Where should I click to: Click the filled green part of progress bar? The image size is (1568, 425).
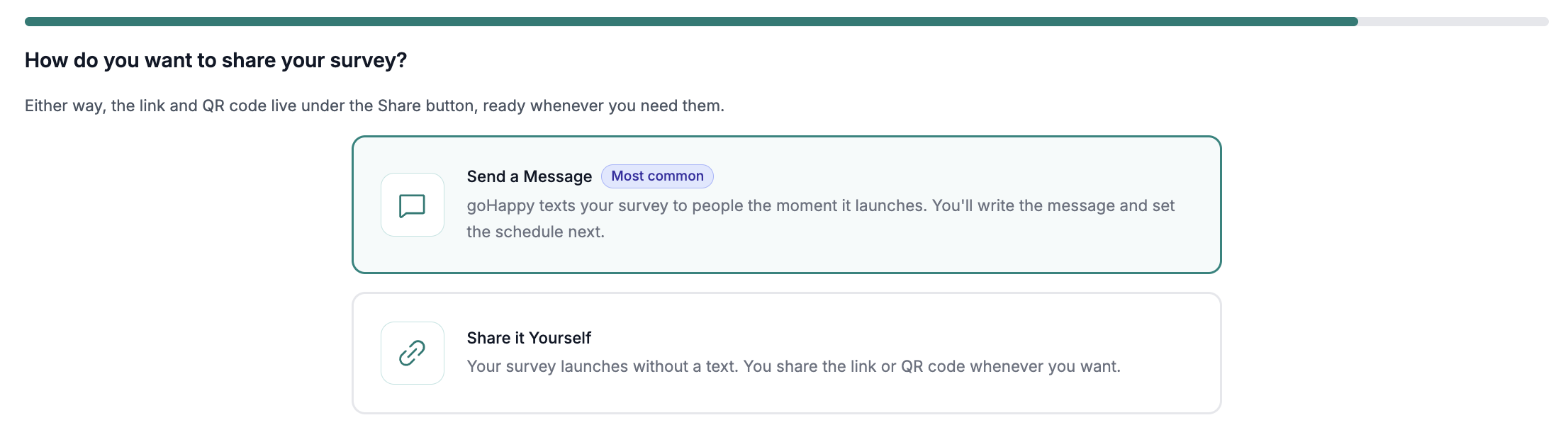pos(691,22)
